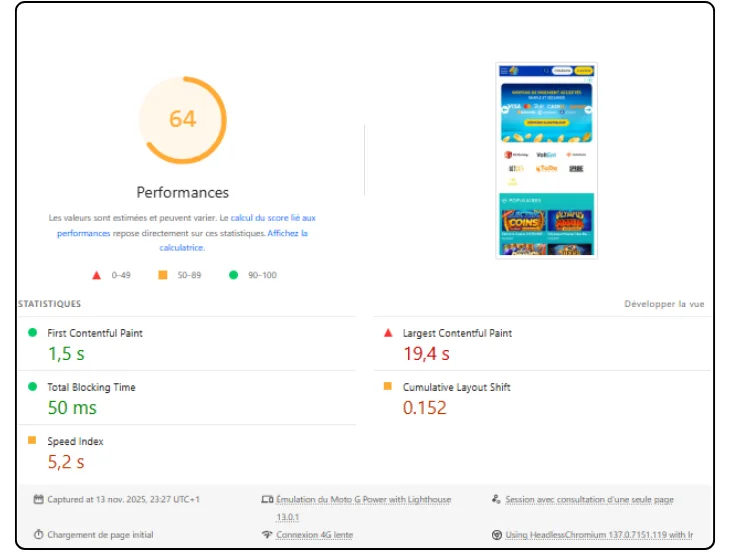Click the red triangle beside Largest Contentful Paint
729x556 pixels.
[x=388, y=333]
